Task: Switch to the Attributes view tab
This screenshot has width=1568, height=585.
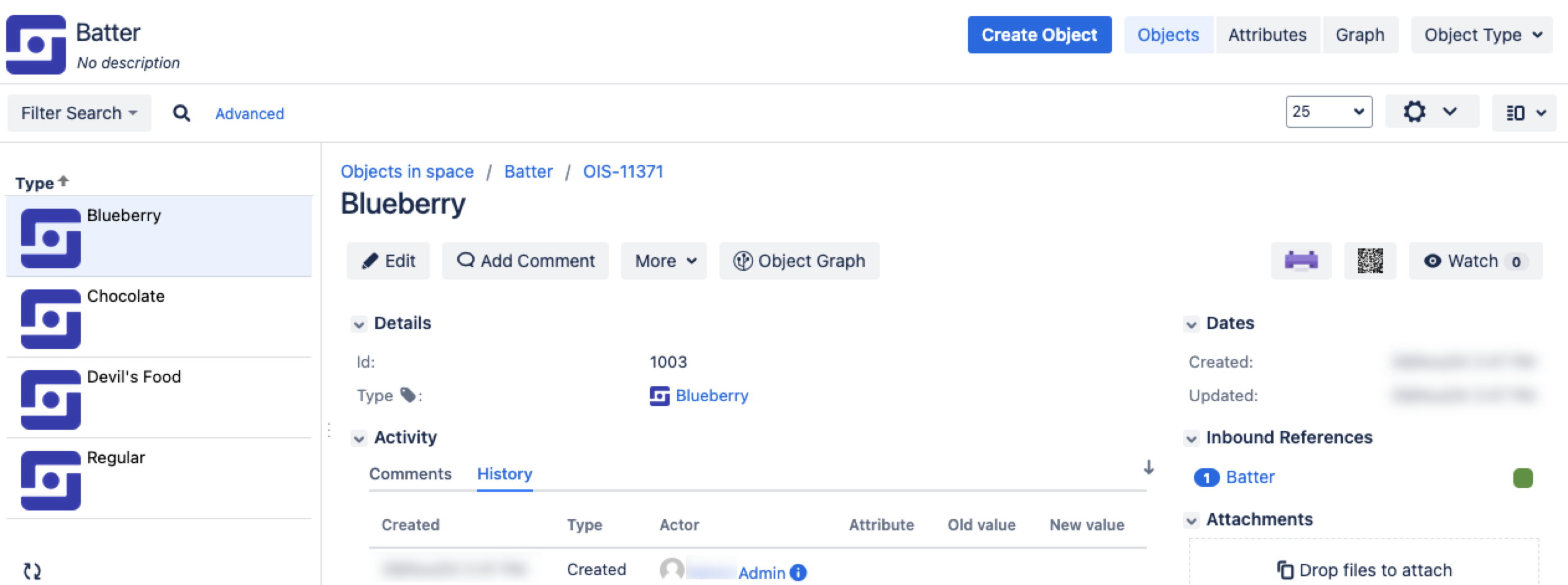Action: tap(1267, 35)
